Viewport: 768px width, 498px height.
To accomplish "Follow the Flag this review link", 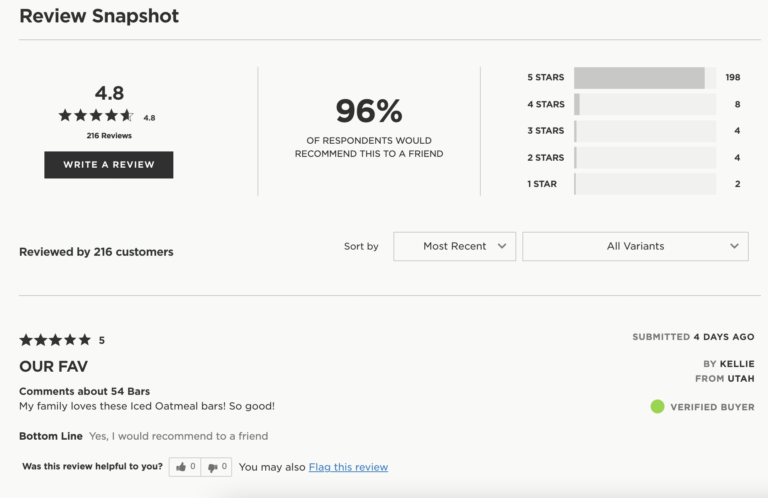I will tap(348, 467).
